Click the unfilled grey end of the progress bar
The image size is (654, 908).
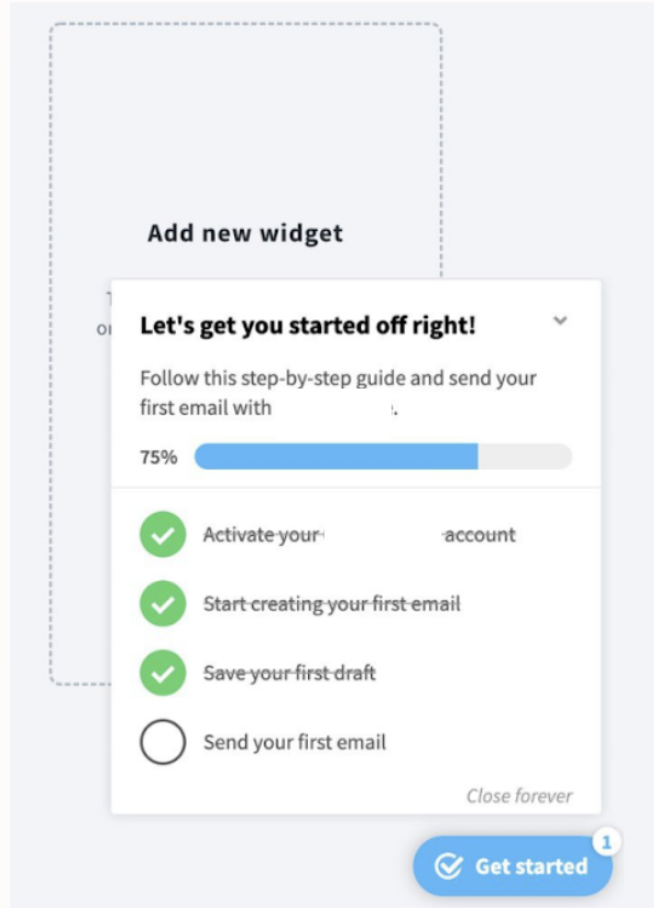click(524, 457)
